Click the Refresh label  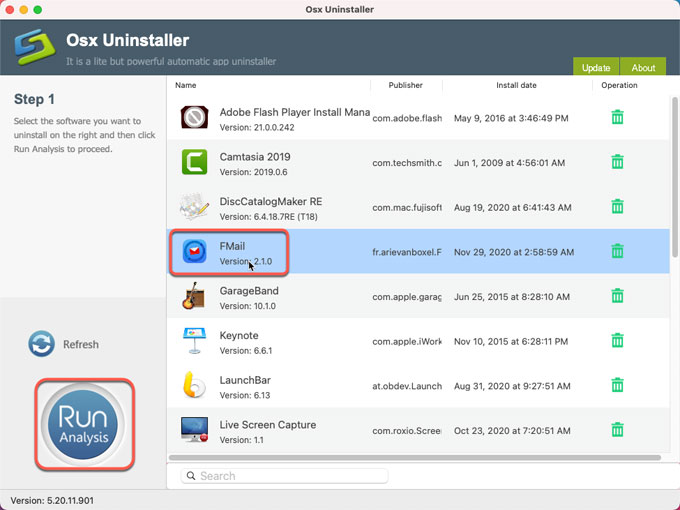[81, 344]
